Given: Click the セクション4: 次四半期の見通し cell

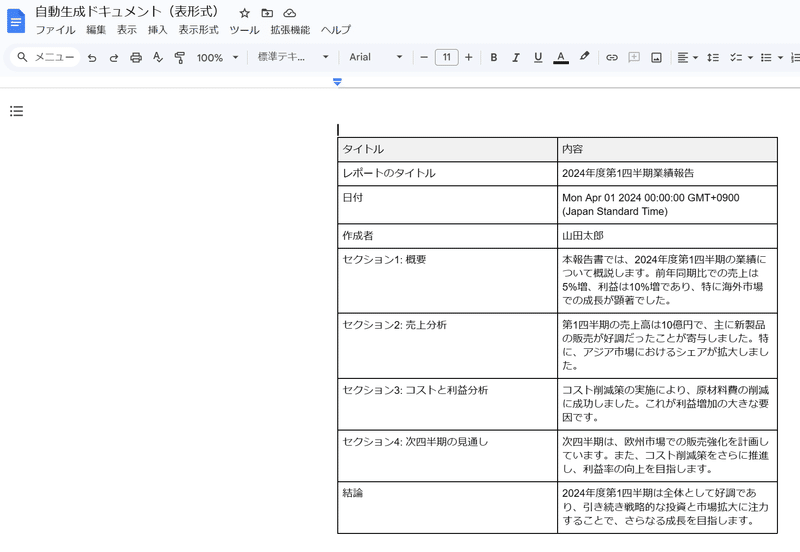Looking at the screenshot, I should click(447, 456).
